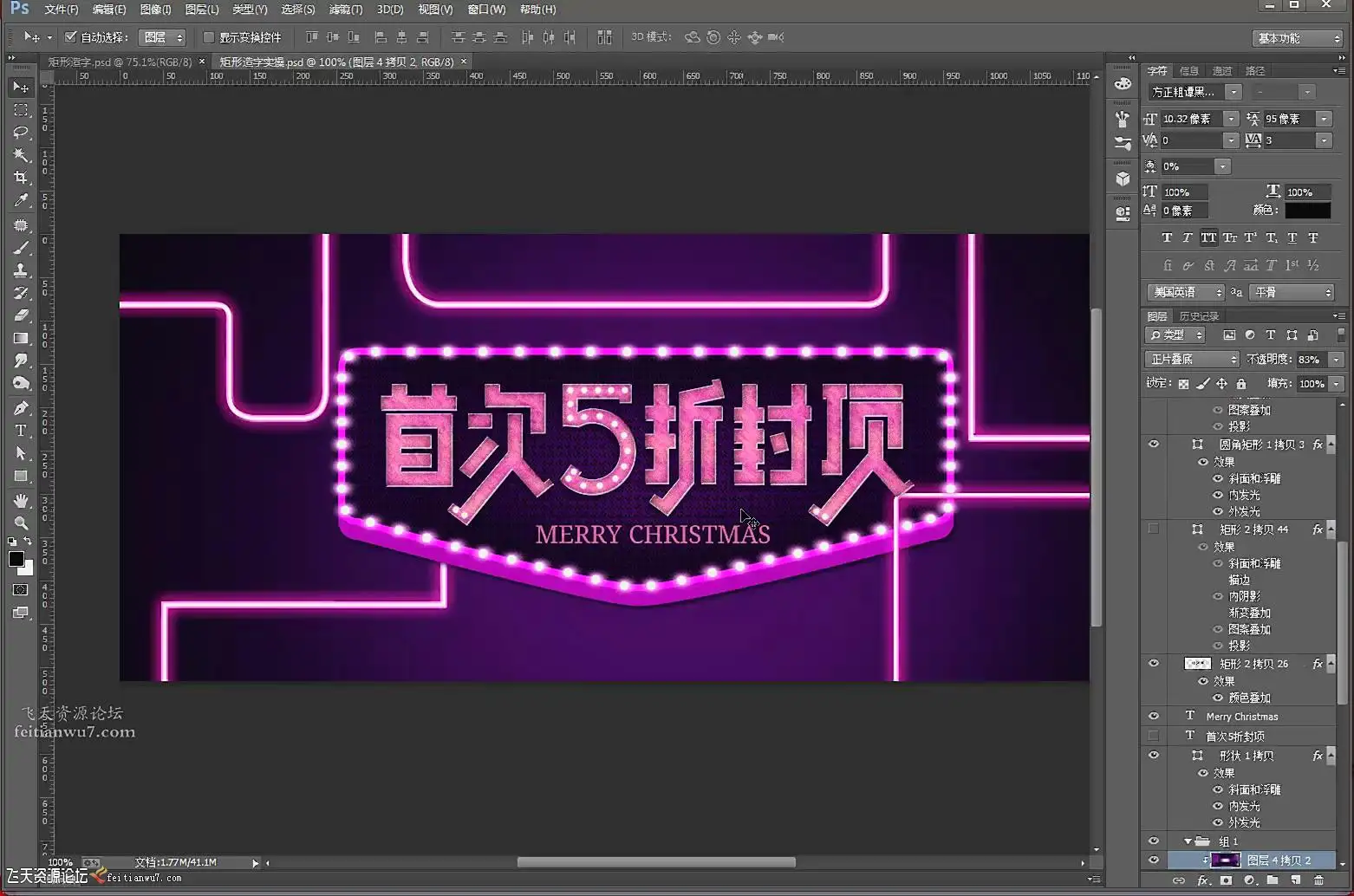Switch to the 信息 panel tab
The width and height of the screenshot is (1354, 896).
pyautogui.click(x=1189, y=71)
